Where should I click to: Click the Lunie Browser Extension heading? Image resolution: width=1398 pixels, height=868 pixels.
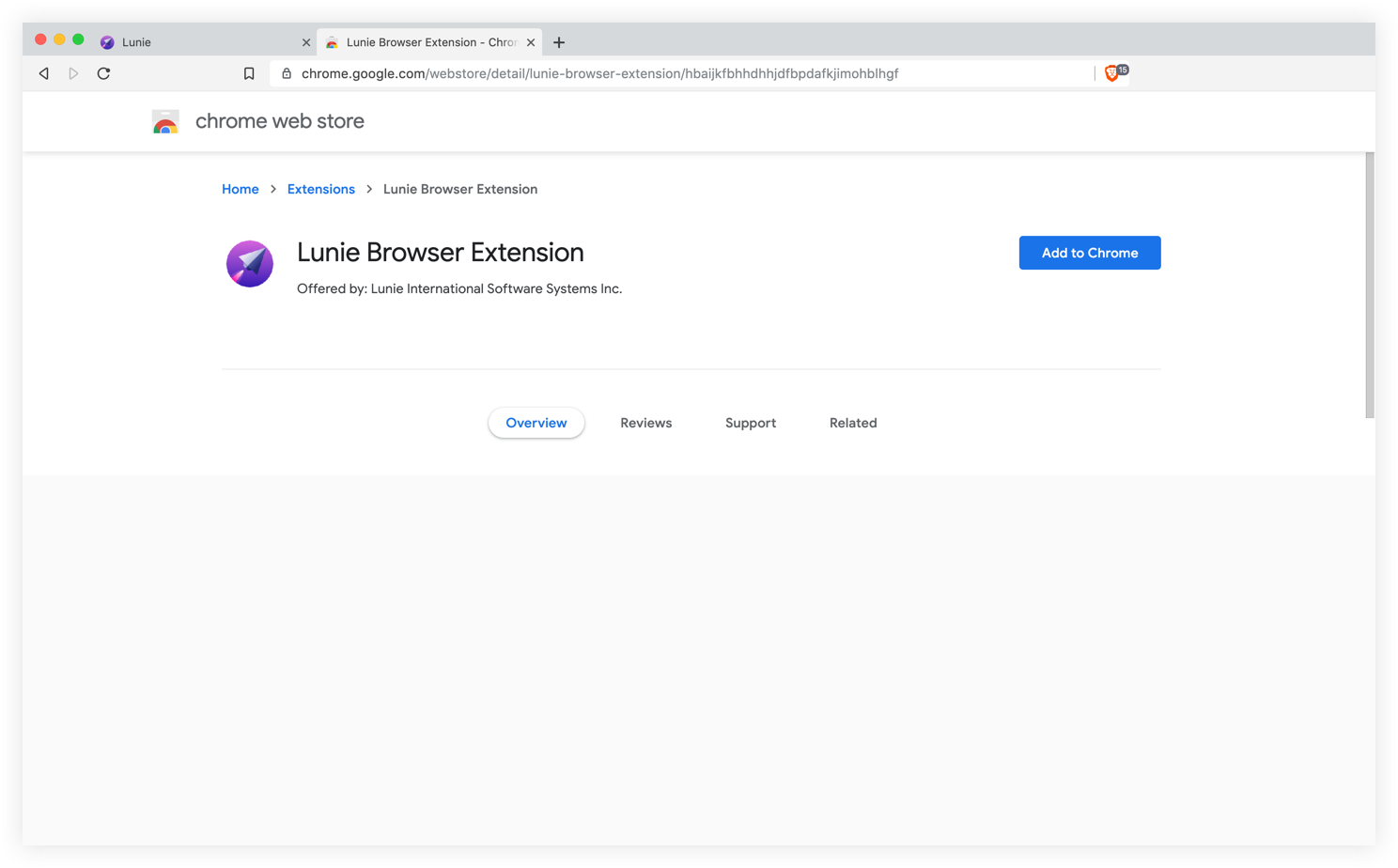(441, 252)
